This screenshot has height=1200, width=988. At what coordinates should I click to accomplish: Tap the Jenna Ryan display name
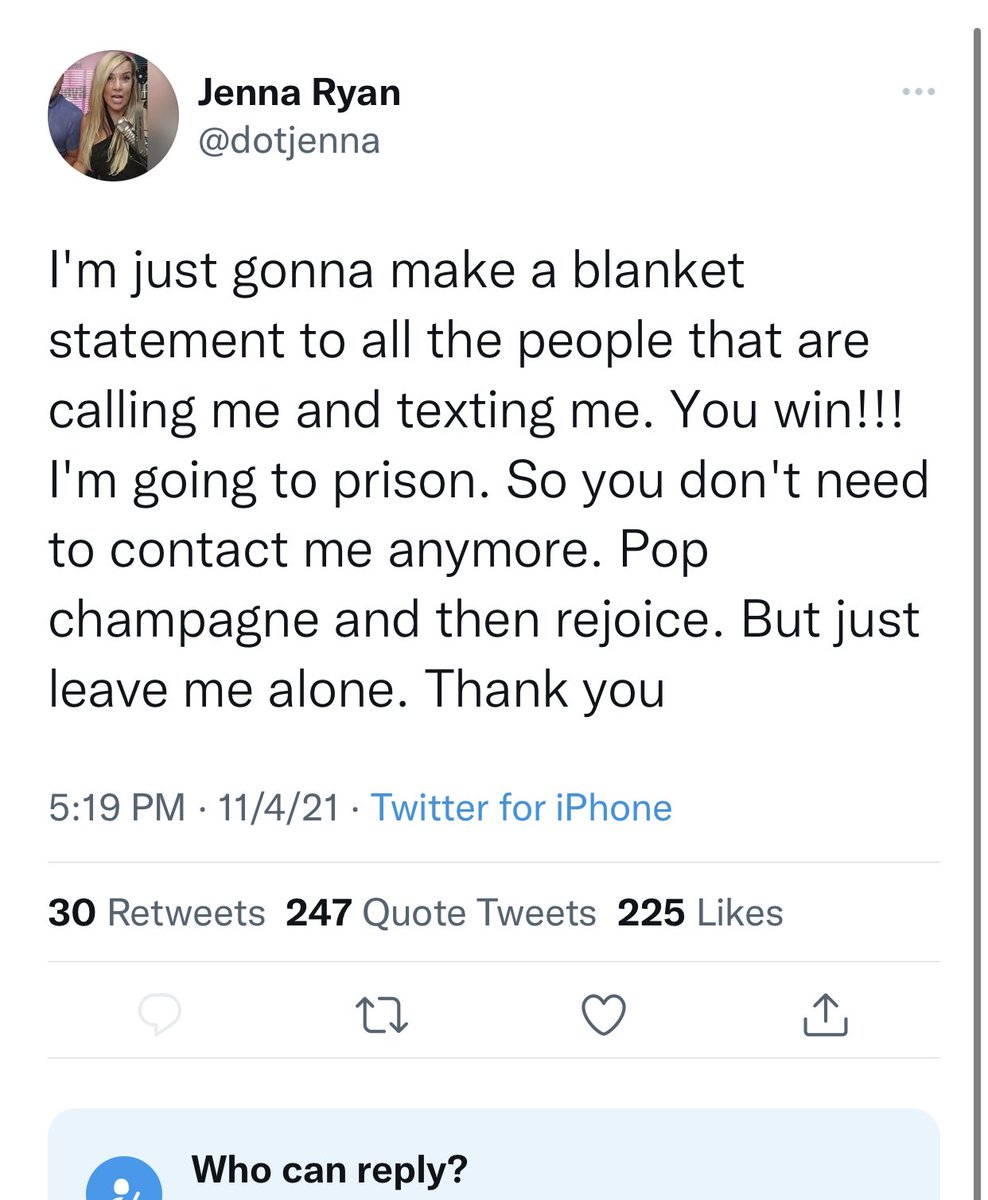point(299,93)
